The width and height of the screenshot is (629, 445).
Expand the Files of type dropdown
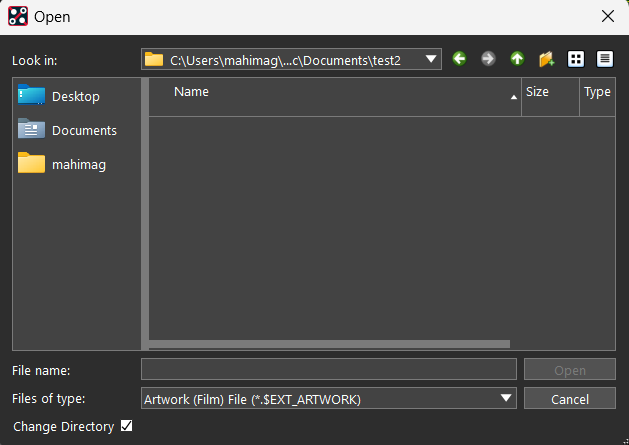(x=507, y=399)
